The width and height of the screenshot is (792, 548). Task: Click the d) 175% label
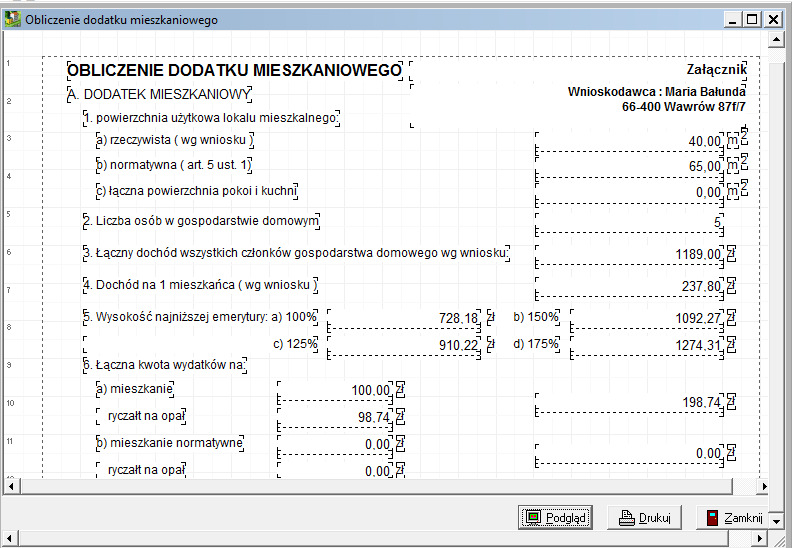[536, 344]
